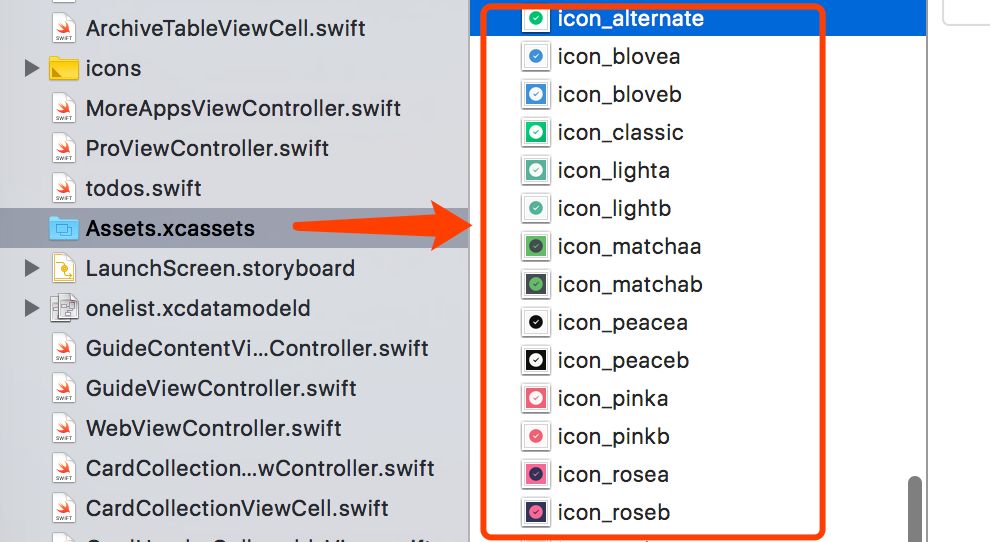
Task: Expand the onelist.xcdatamodeld disclosure triangle
Action: coord(31,308)
